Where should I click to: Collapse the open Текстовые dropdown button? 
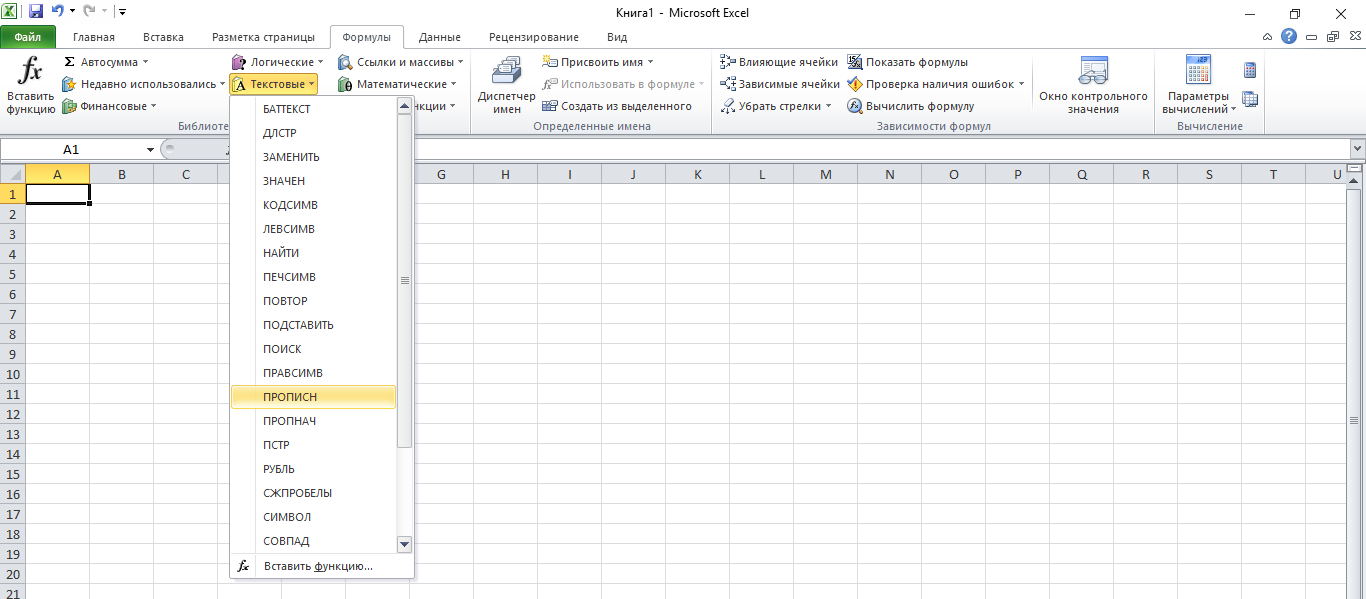pos(274,84)
